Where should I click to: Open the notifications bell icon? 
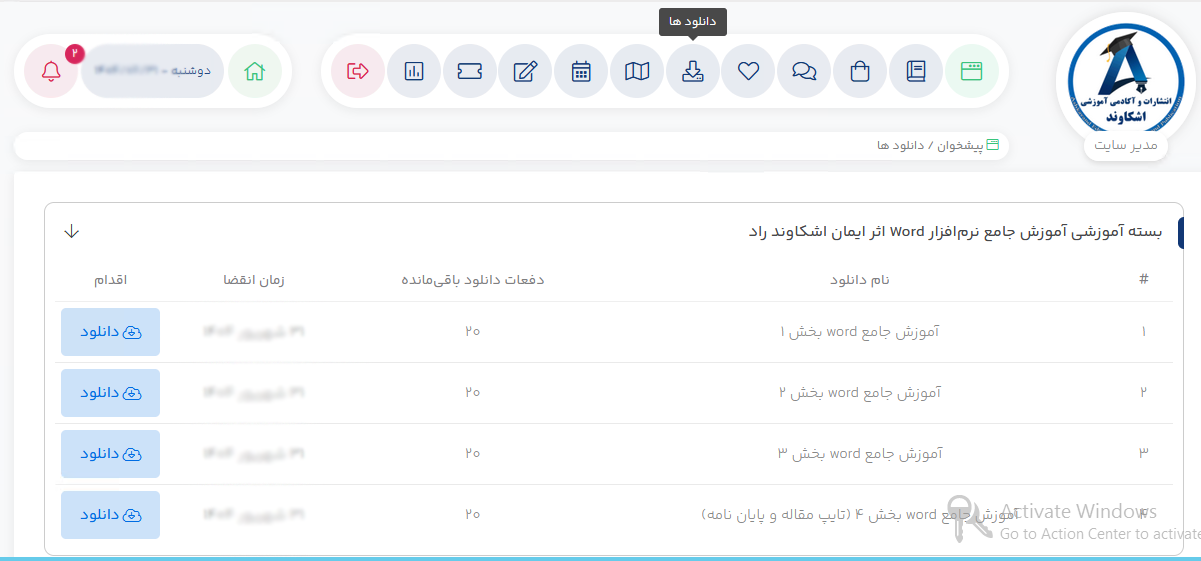click(51, 71)
